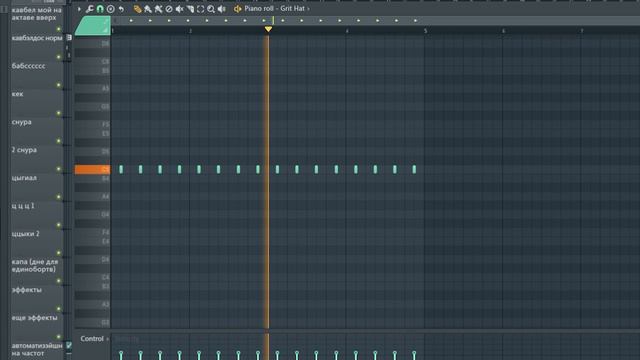The image size is (640, 360).
Task: Select the Delete tool circle-slash icon
Action: point(169,9)
